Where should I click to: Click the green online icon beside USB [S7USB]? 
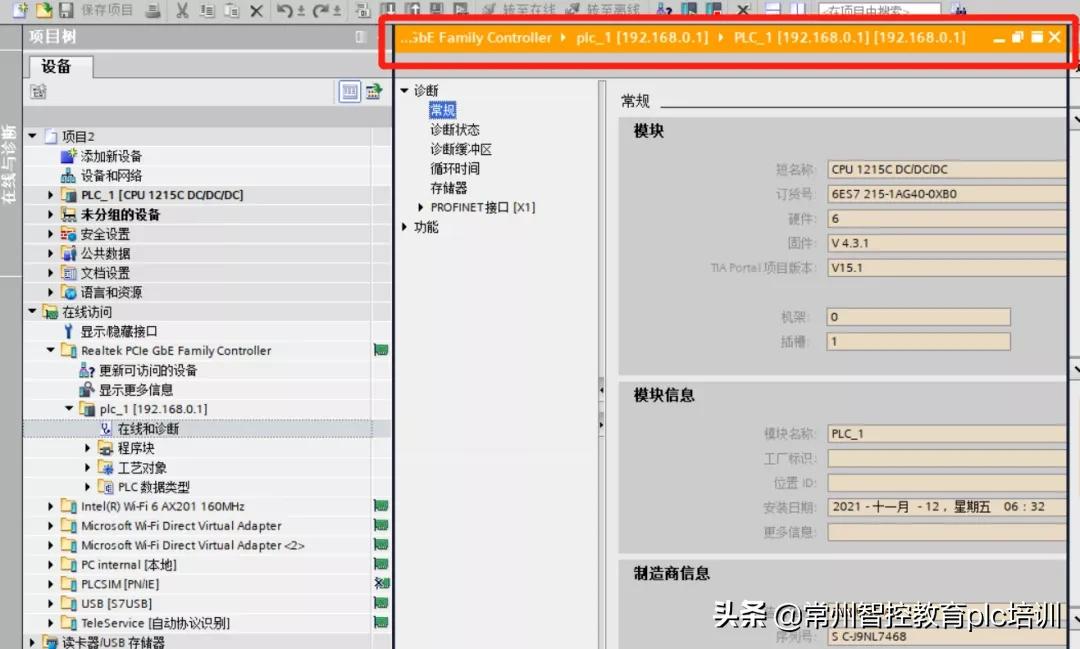click(x=381, y=603)
